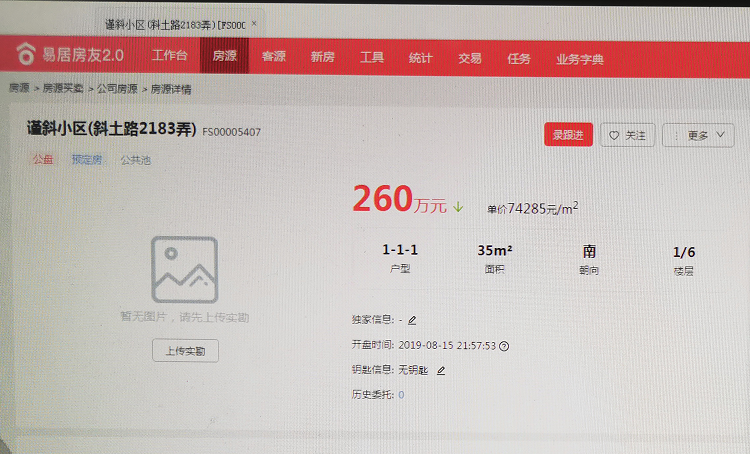Open the 新房 menu item
This screenshot has width=750, height=454.
322,58
